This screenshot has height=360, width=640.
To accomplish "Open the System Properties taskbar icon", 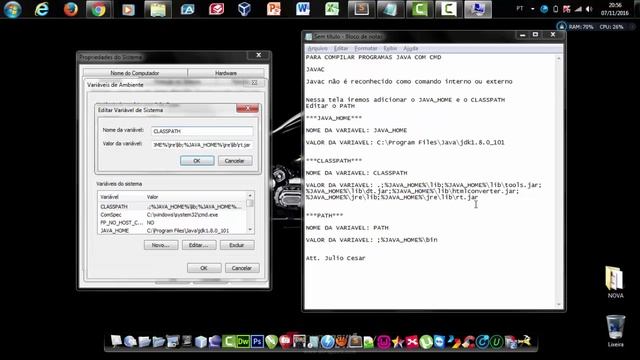I will (478, 9).
